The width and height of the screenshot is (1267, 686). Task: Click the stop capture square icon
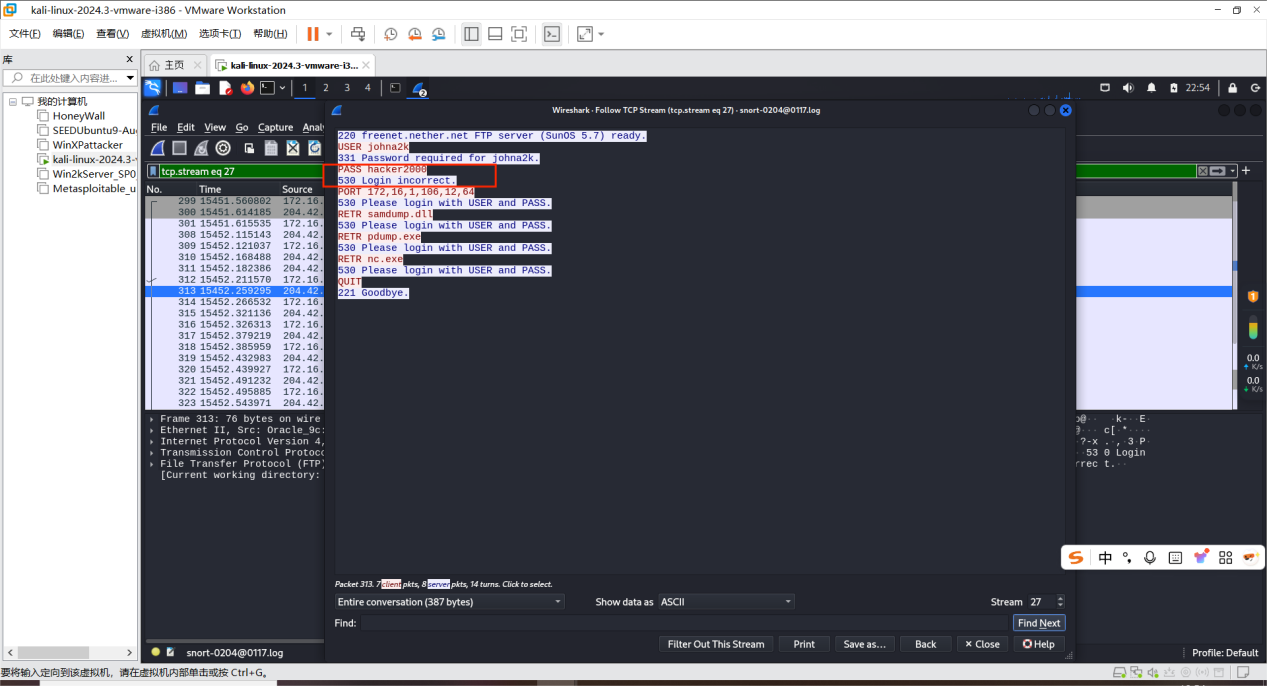pyautogui.click(x=179, y=148)
